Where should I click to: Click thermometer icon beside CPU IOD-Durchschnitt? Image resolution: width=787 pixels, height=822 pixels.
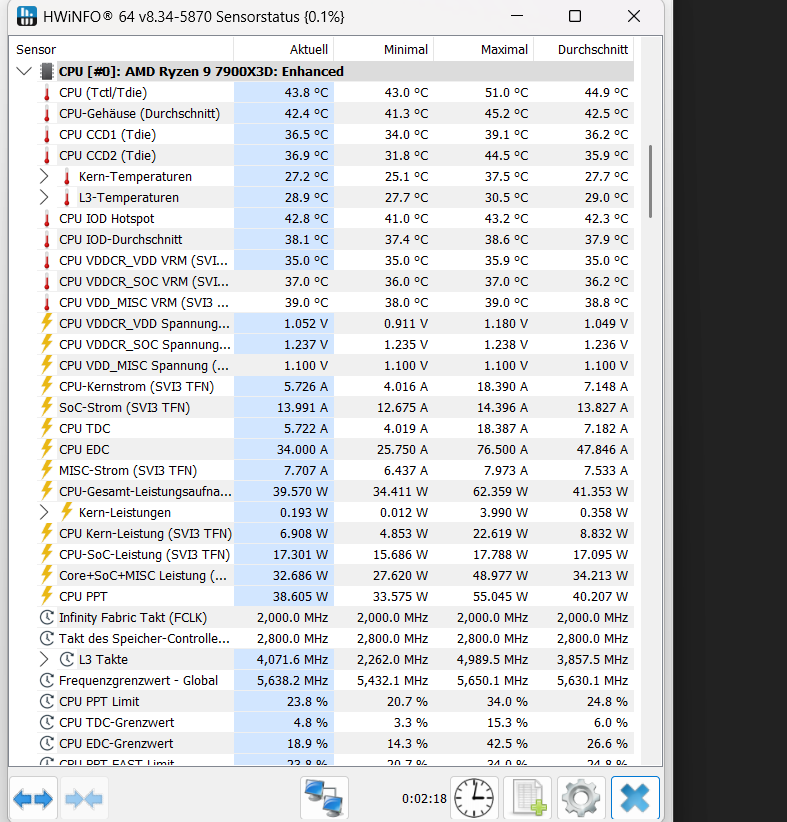[47, 240]
